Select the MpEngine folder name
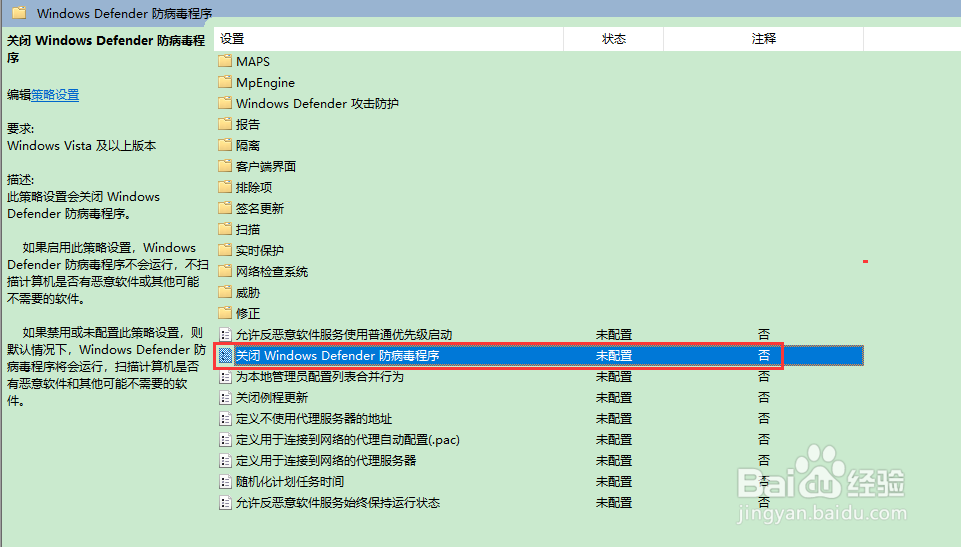Viewport: 961px width, 547px height. [265, 82]
